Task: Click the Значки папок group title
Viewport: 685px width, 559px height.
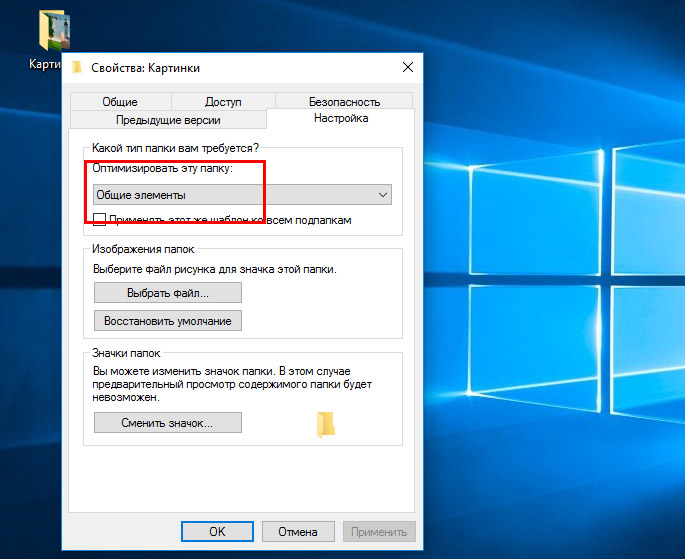Action: coord(126,353)
